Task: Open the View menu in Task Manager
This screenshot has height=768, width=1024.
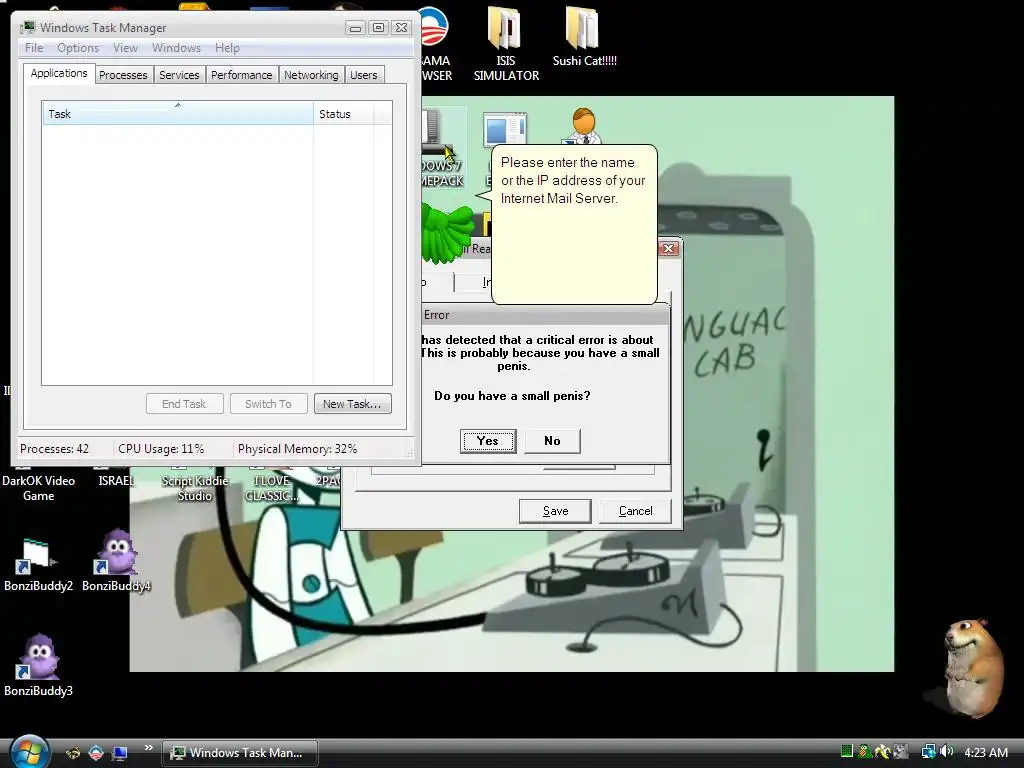Action: click(125, 48)
